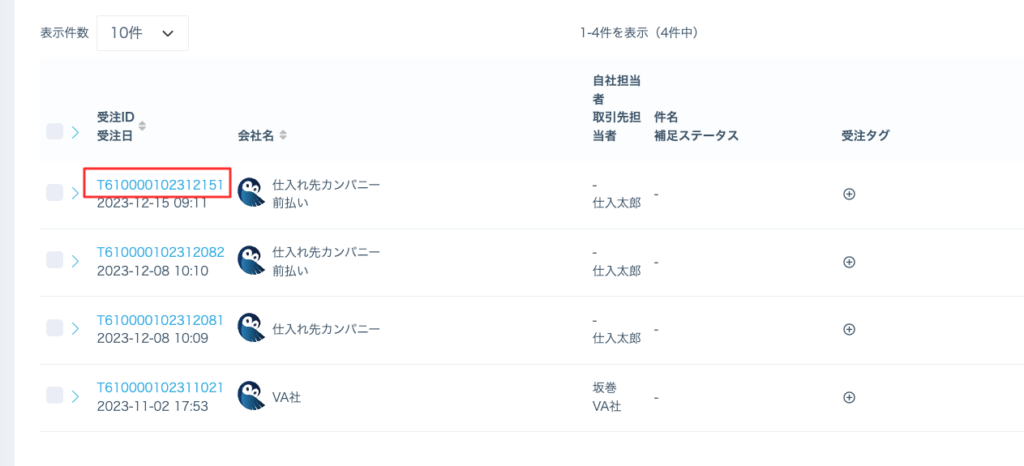The height and width of the screenshot is (466, 1024).
Task: Open order link T610000102312151
Action: (x=160, y=185)
